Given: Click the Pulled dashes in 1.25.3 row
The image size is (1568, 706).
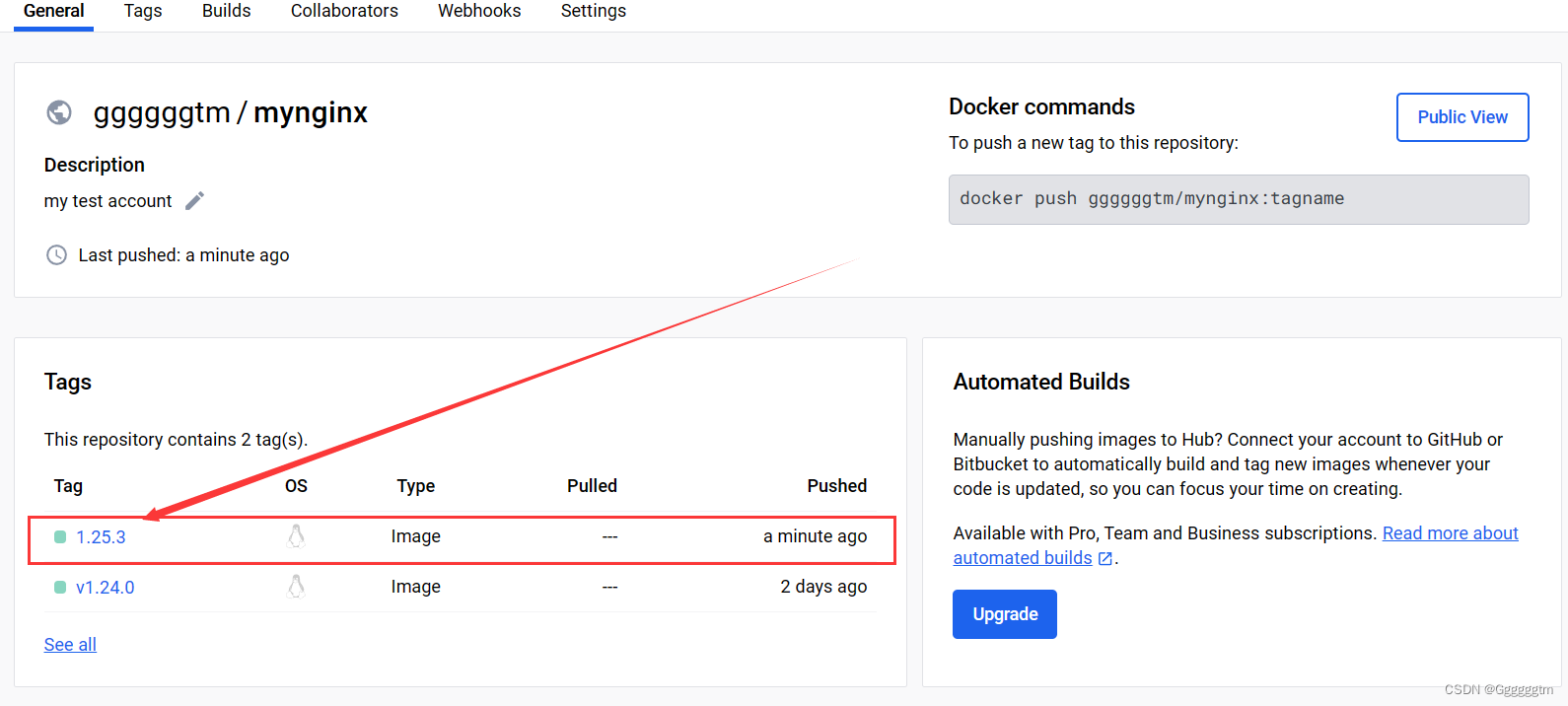Looking at the screenshot, I should [x=610, y=537].
